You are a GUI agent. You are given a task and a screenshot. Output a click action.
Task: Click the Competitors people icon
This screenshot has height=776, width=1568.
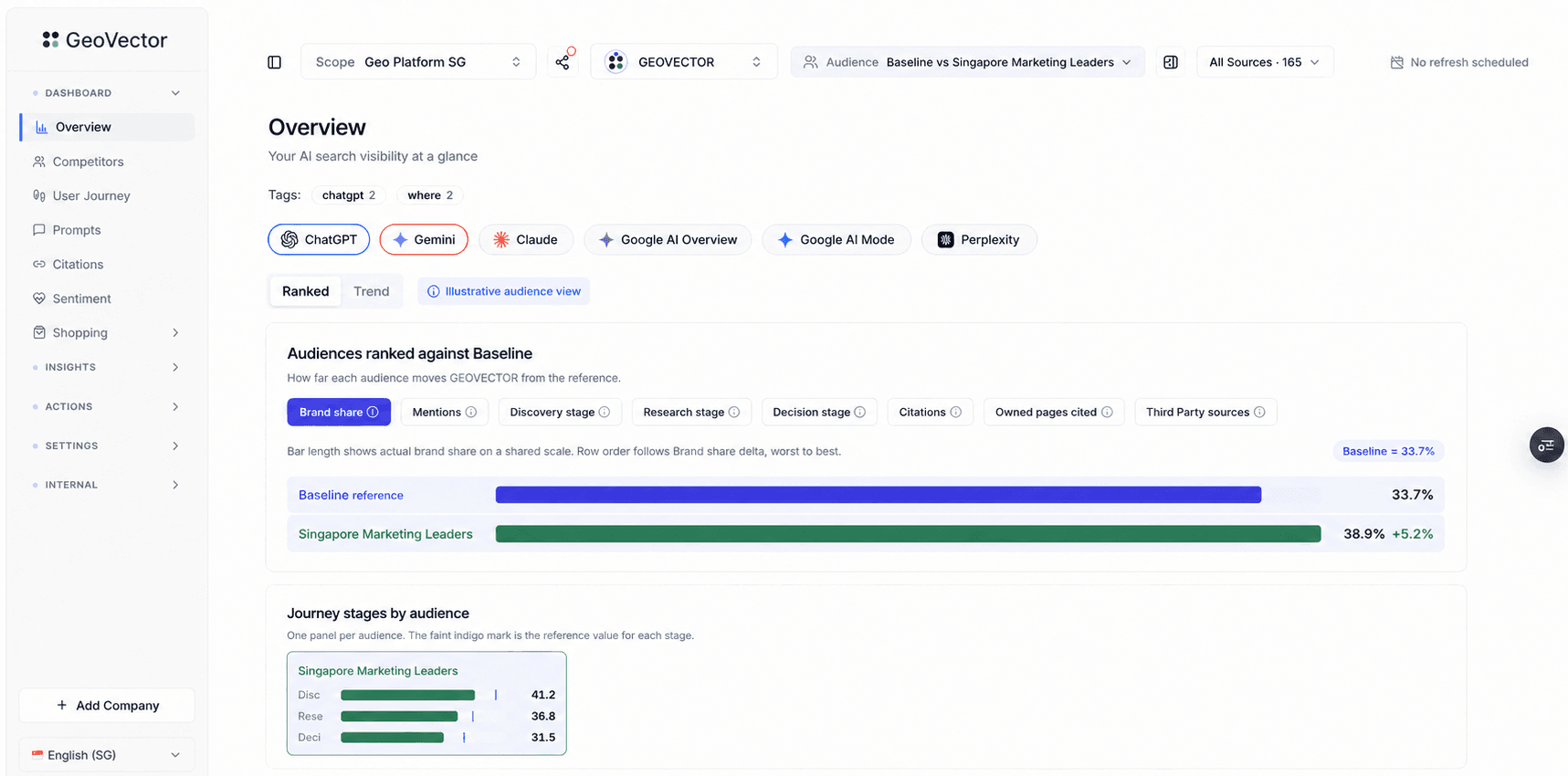[x=39, y=162]
